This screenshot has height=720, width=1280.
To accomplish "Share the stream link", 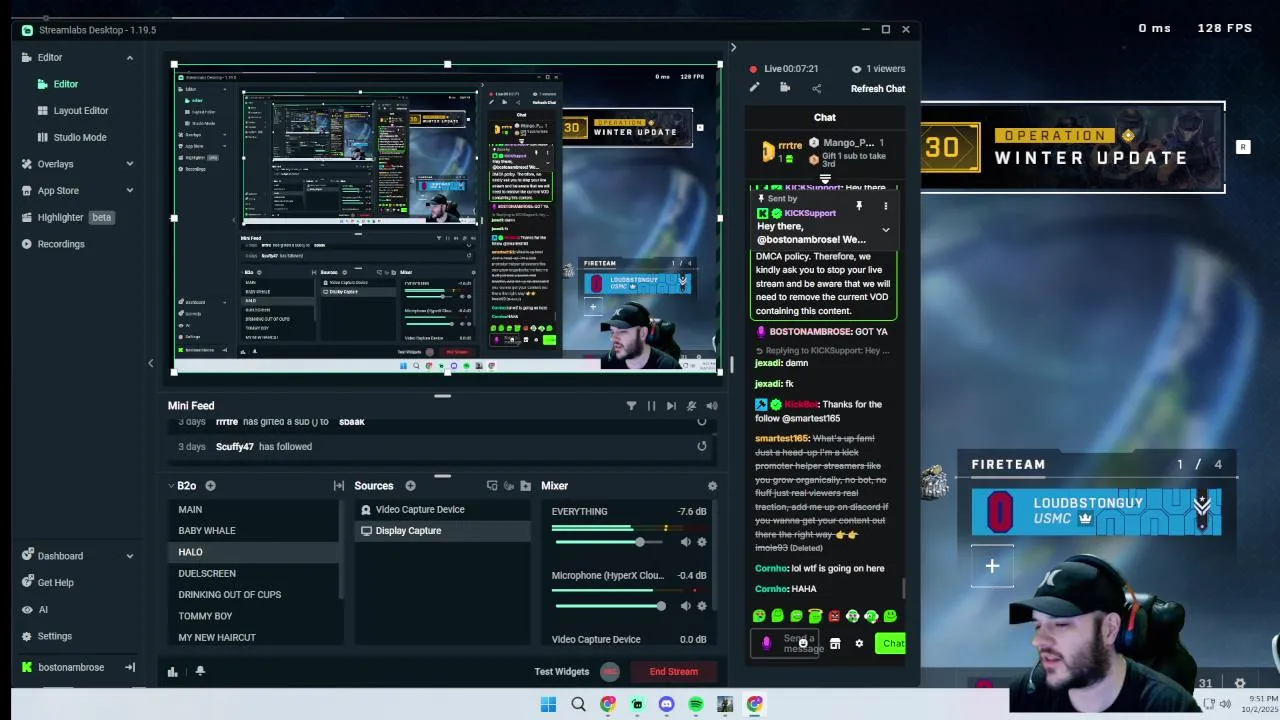I will [x=816, y=88].
